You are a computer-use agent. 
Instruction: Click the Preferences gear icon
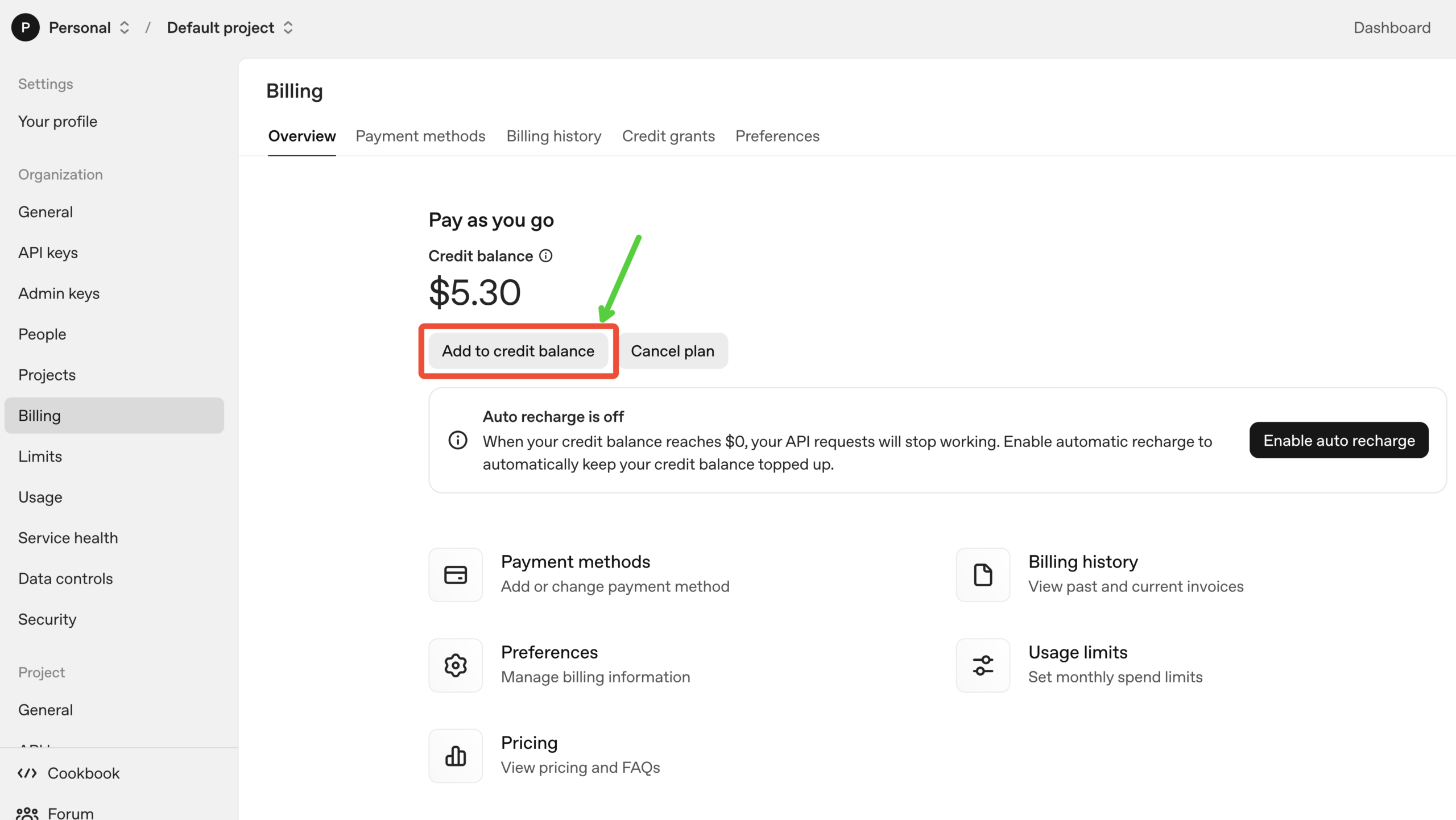pyautogui.click(x=455, y=665)
